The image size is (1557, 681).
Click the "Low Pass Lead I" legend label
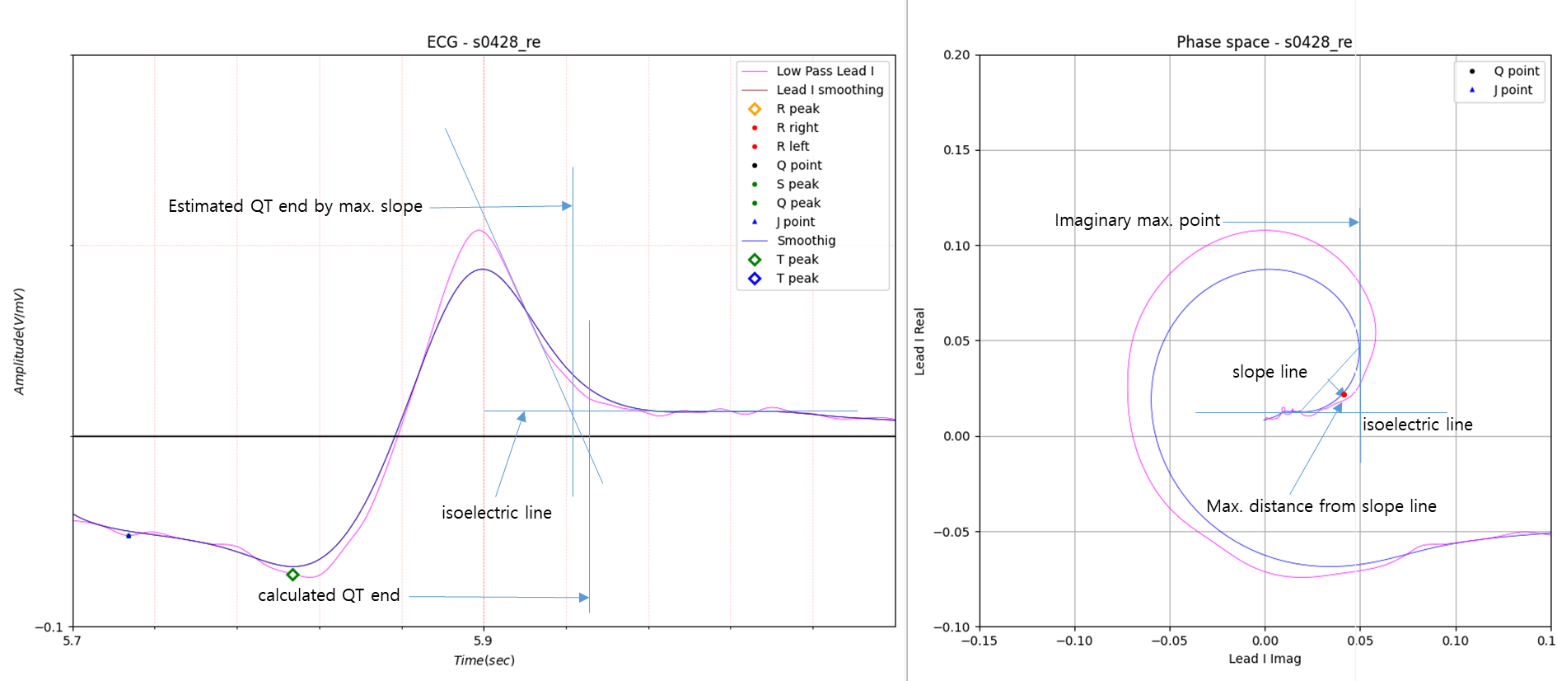[x=827, y=71]
